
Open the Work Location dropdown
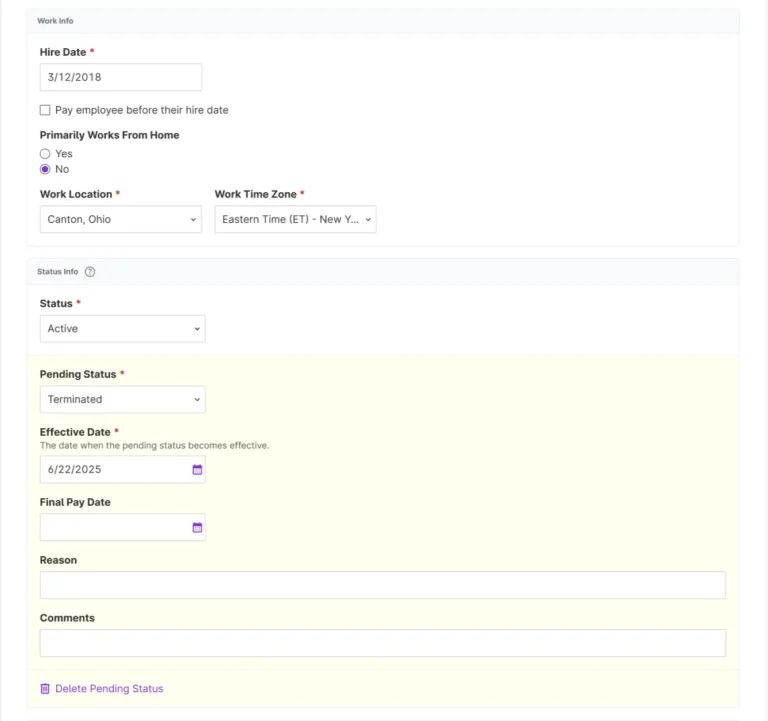(121, 219)
